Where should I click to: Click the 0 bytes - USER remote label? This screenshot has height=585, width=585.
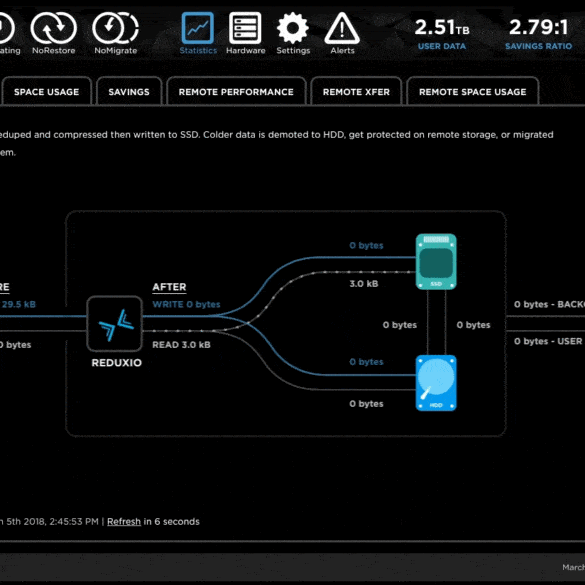coord(548,341)
